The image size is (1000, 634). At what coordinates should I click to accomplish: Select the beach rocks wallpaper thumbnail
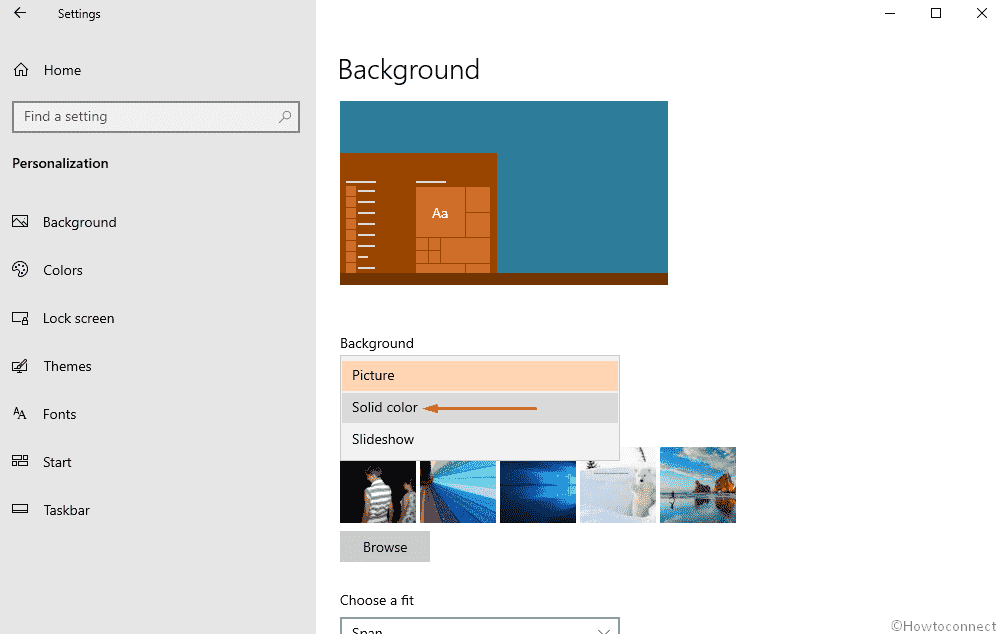pos(698,485)
